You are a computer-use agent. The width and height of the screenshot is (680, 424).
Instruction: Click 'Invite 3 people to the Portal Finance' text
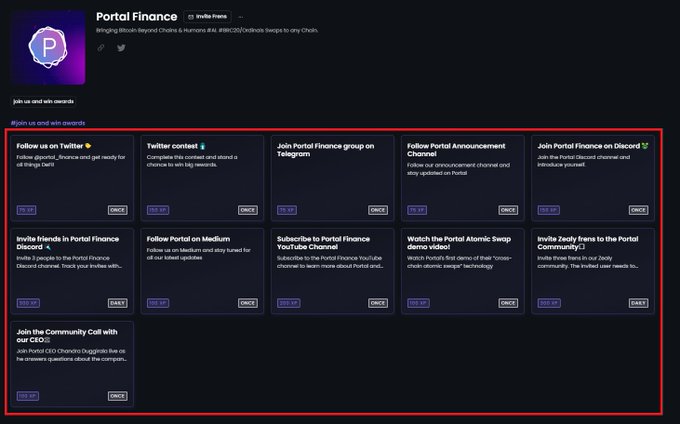[x=69, y=262]
